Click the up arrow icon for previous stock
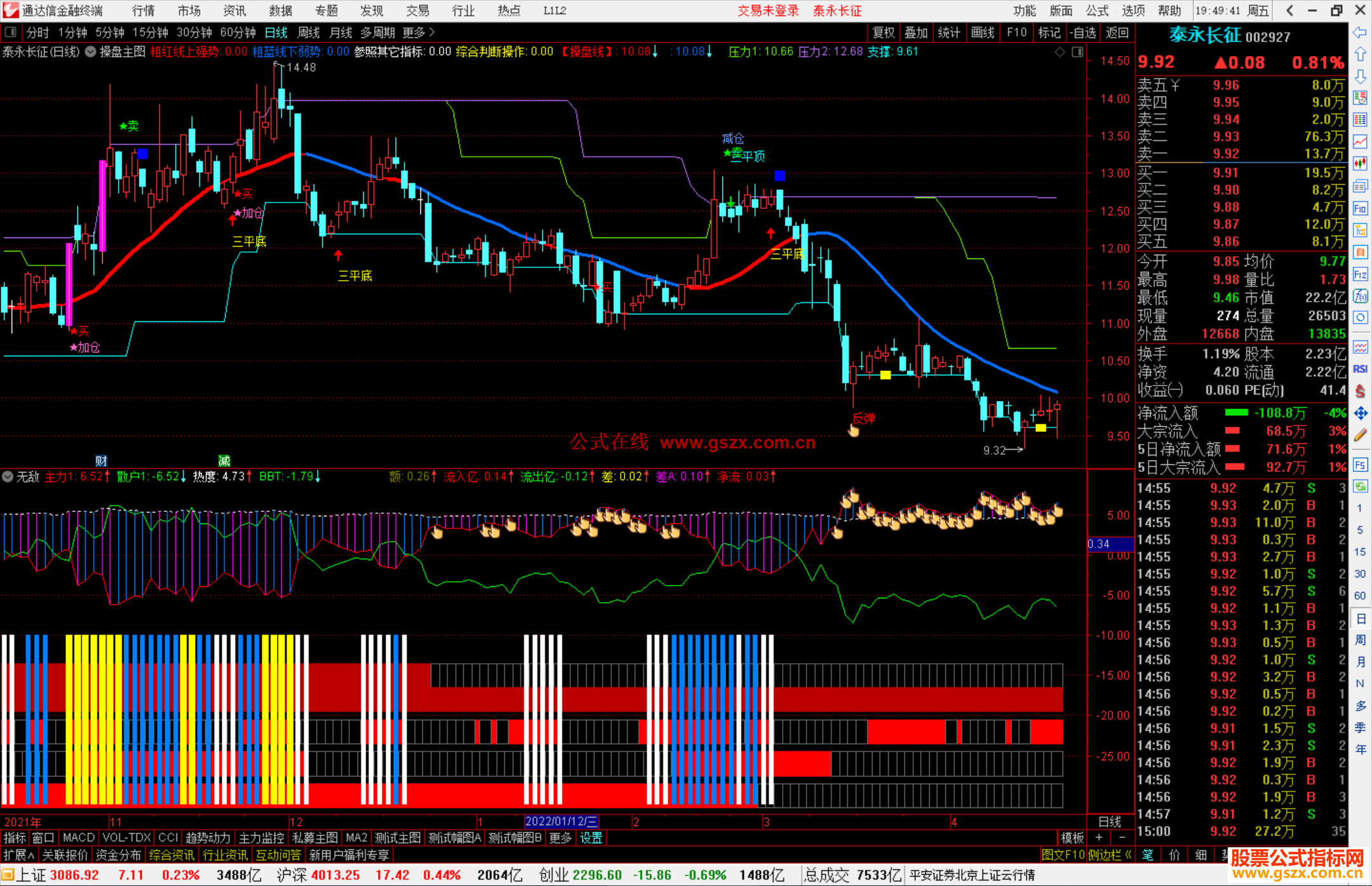The height and width of the screenshot is (886, 1372). click(1360, 55)
